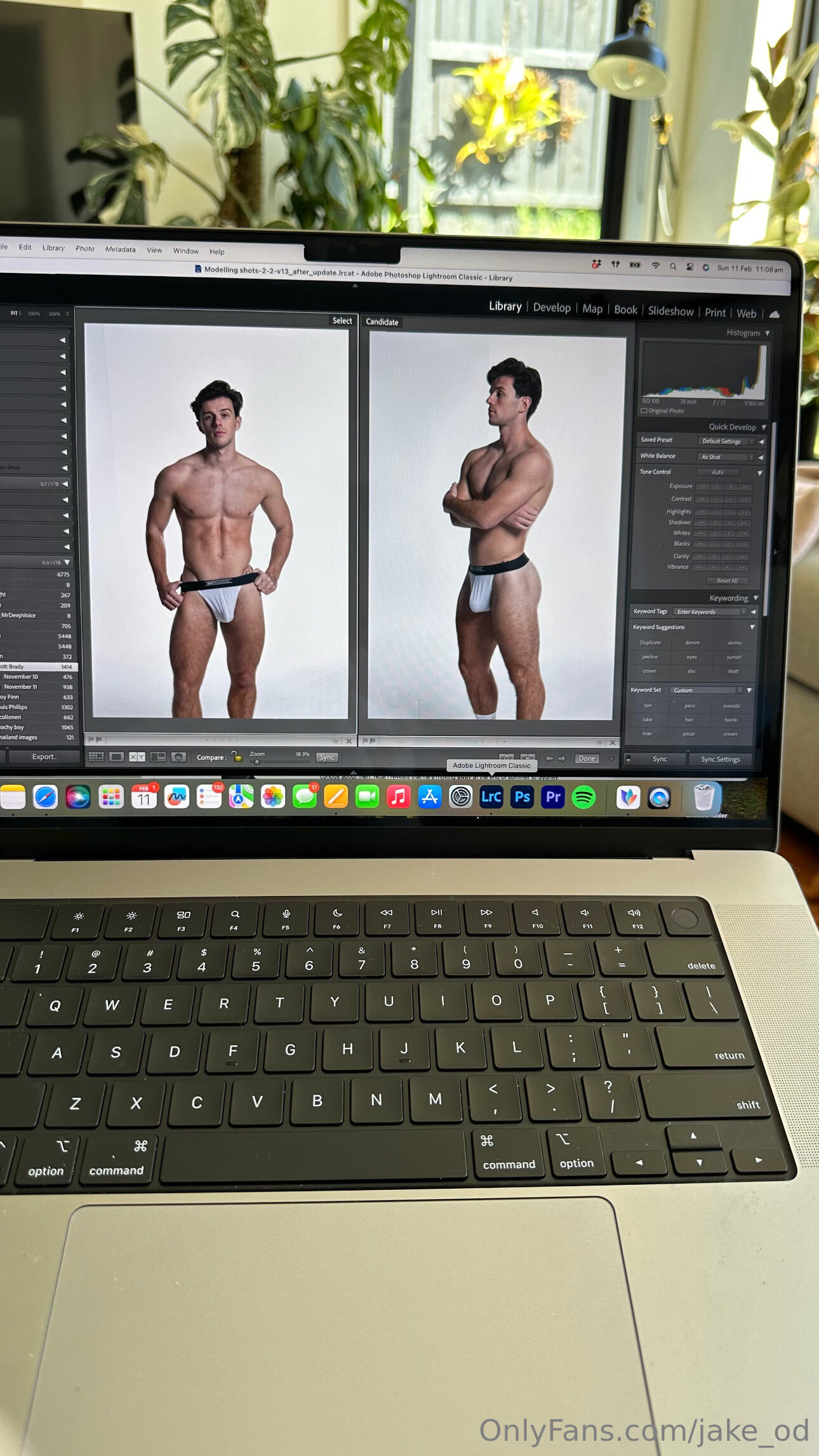Open Siri from the Dock

[x=78, y=796]
